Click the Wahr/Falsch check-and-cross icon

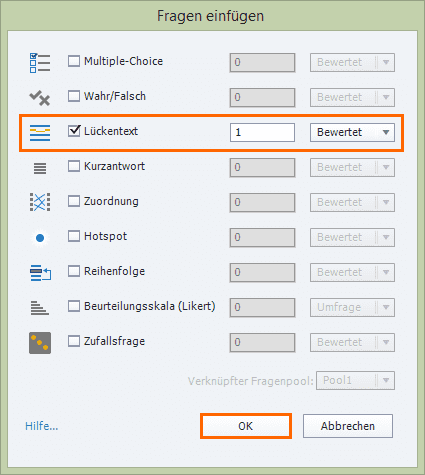[40, 98]
